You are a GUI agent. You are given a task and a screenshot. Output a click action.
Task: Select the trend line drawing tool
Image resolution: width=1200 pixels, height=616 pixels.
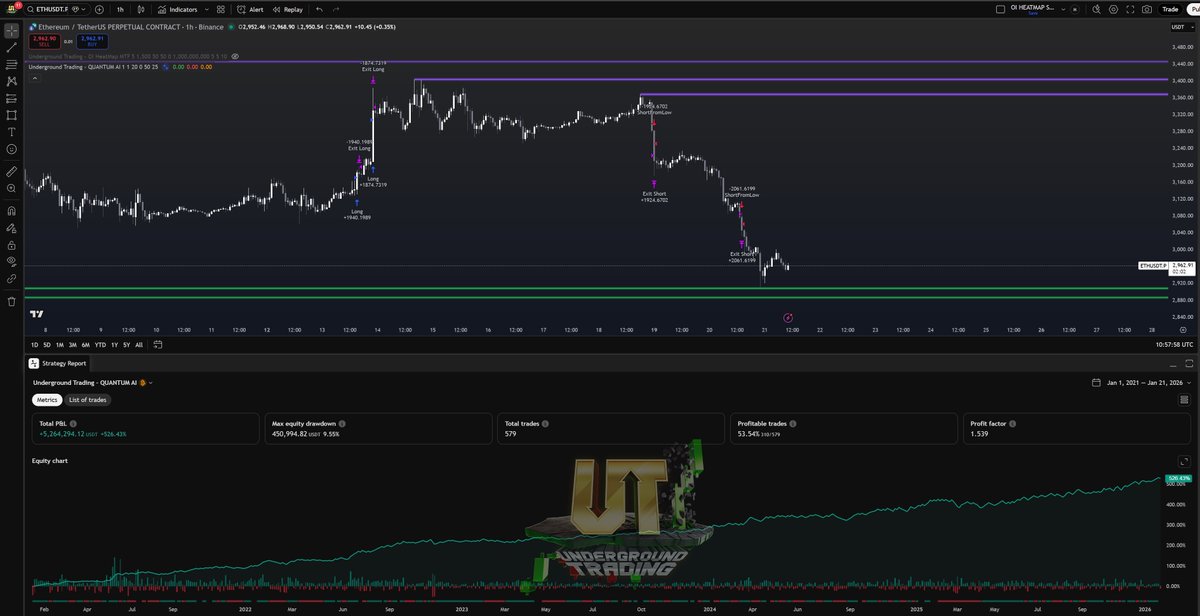[11, 47]
